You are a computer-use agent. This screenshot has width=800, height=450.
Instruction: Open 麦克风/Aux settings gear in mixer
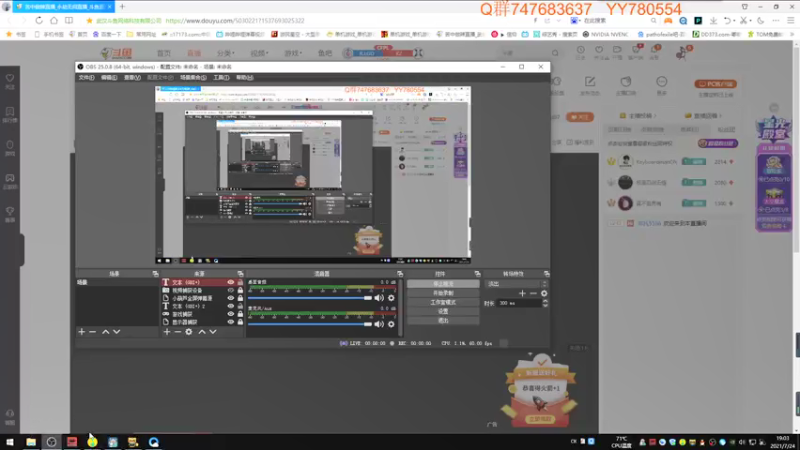[391, 324]
